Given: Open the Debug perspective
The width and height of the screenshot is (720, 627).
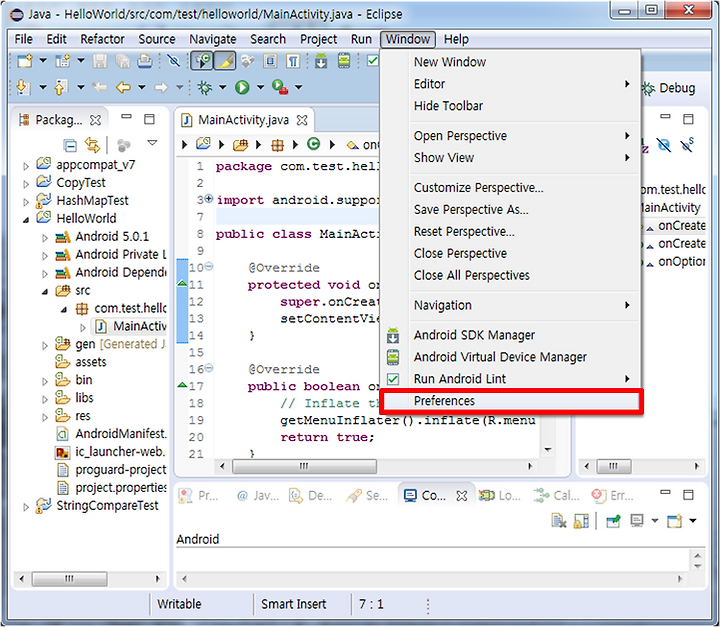Looking at the screenshot, I should pos(669,88).
